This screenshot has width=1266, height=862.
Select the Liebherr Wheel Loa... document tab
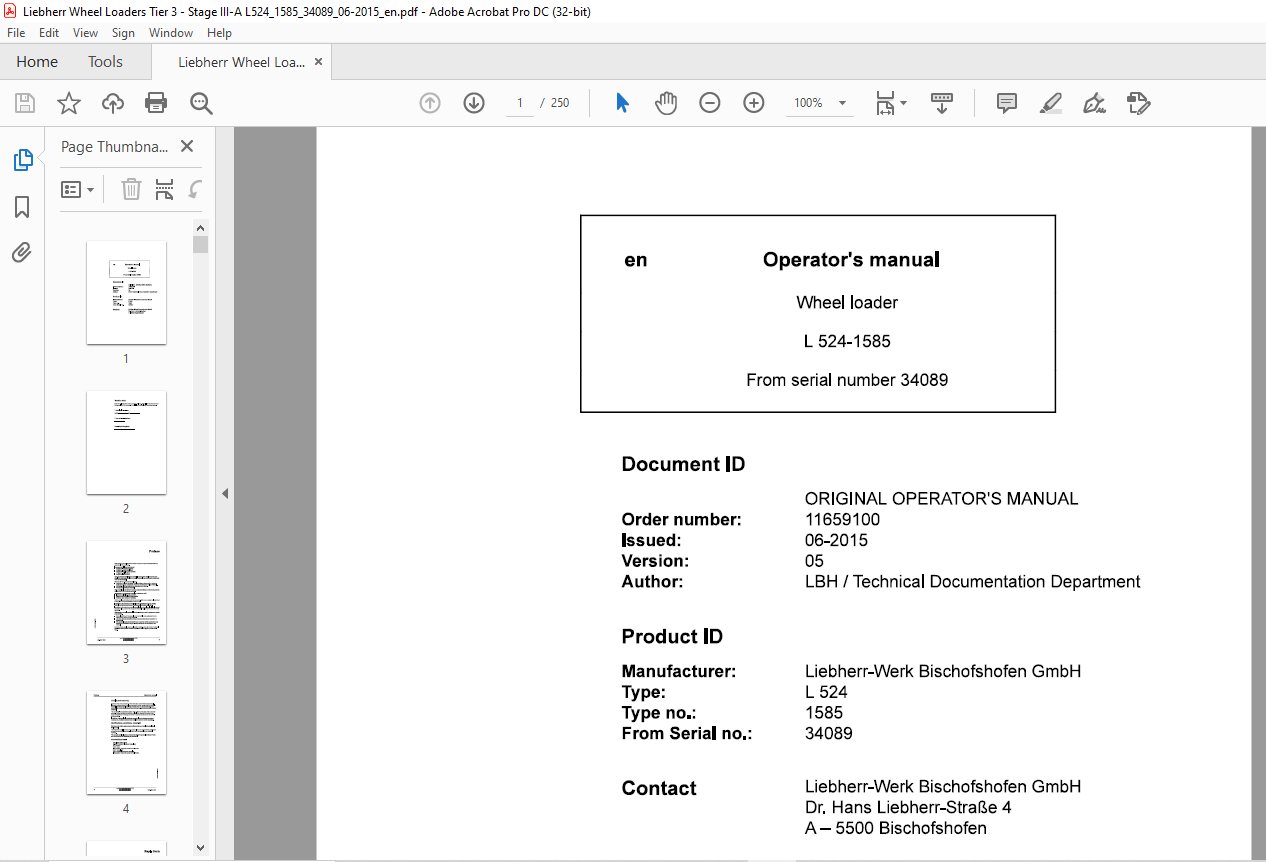[241, 62]
